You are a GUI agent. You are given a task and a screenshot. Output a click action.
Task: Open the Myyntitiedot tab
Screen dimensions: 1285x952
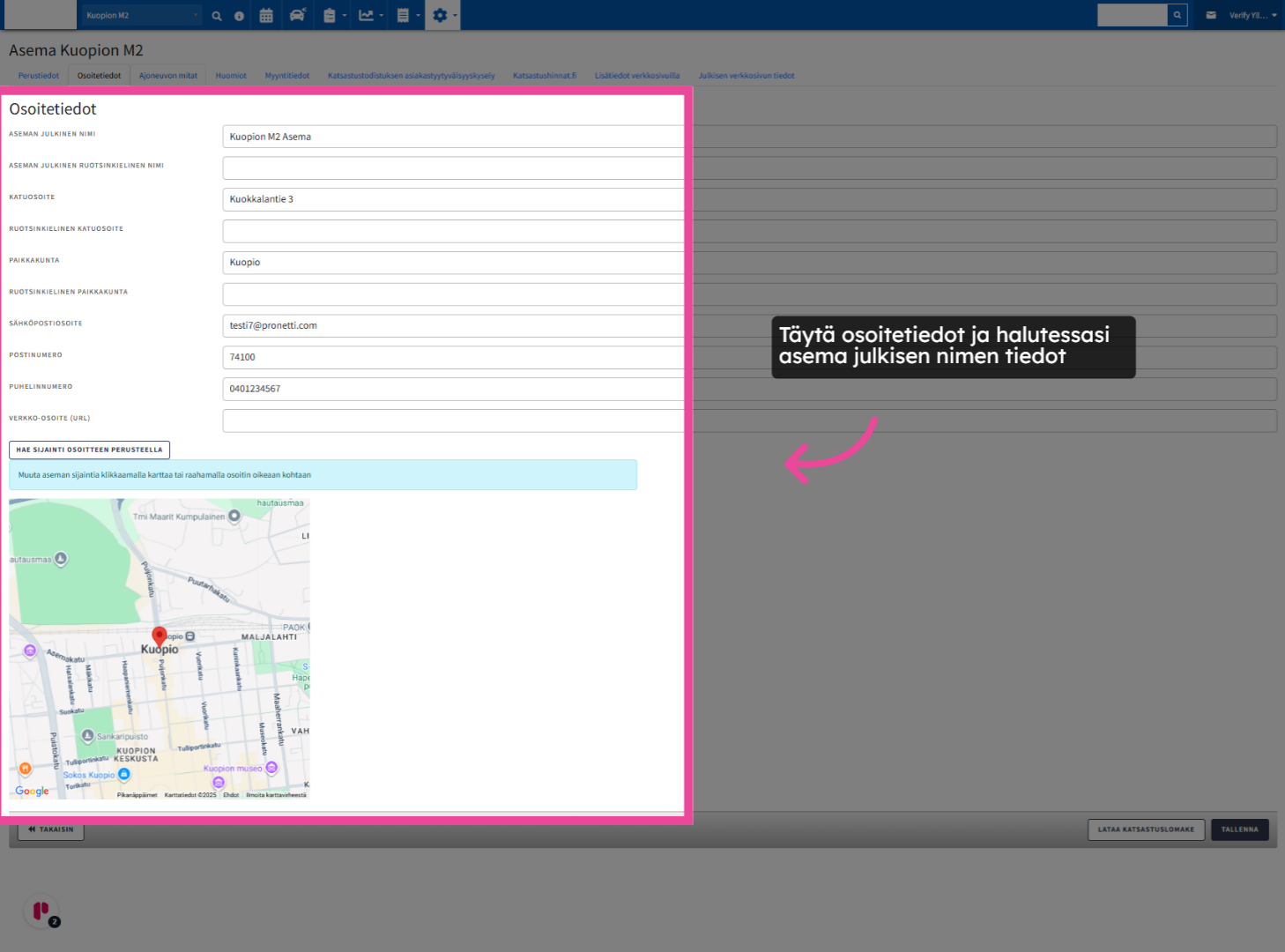pos(287,76)
